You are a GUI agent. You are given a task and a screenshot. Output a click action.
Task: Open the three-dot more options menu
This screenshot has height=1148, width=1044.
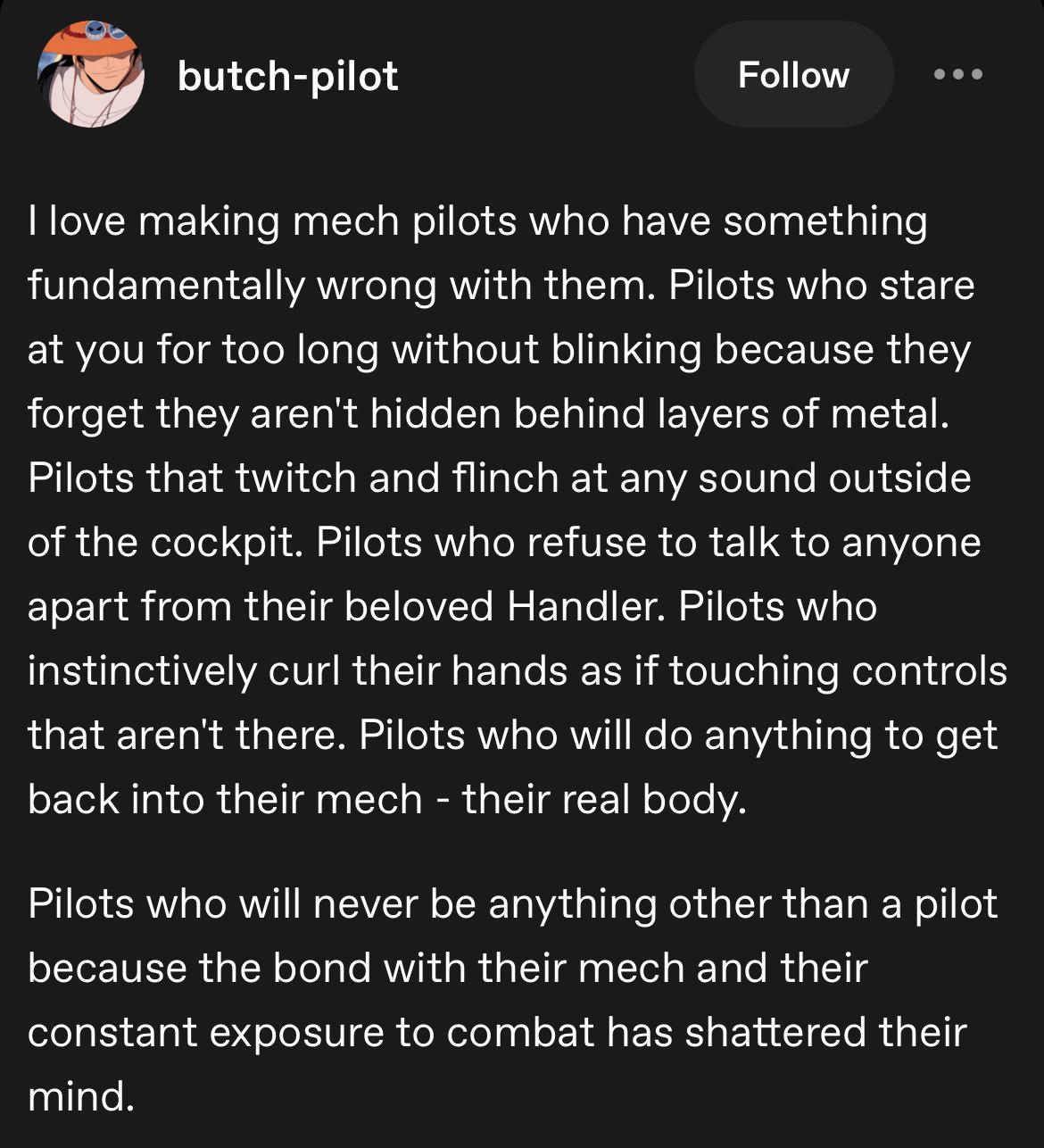958,75
